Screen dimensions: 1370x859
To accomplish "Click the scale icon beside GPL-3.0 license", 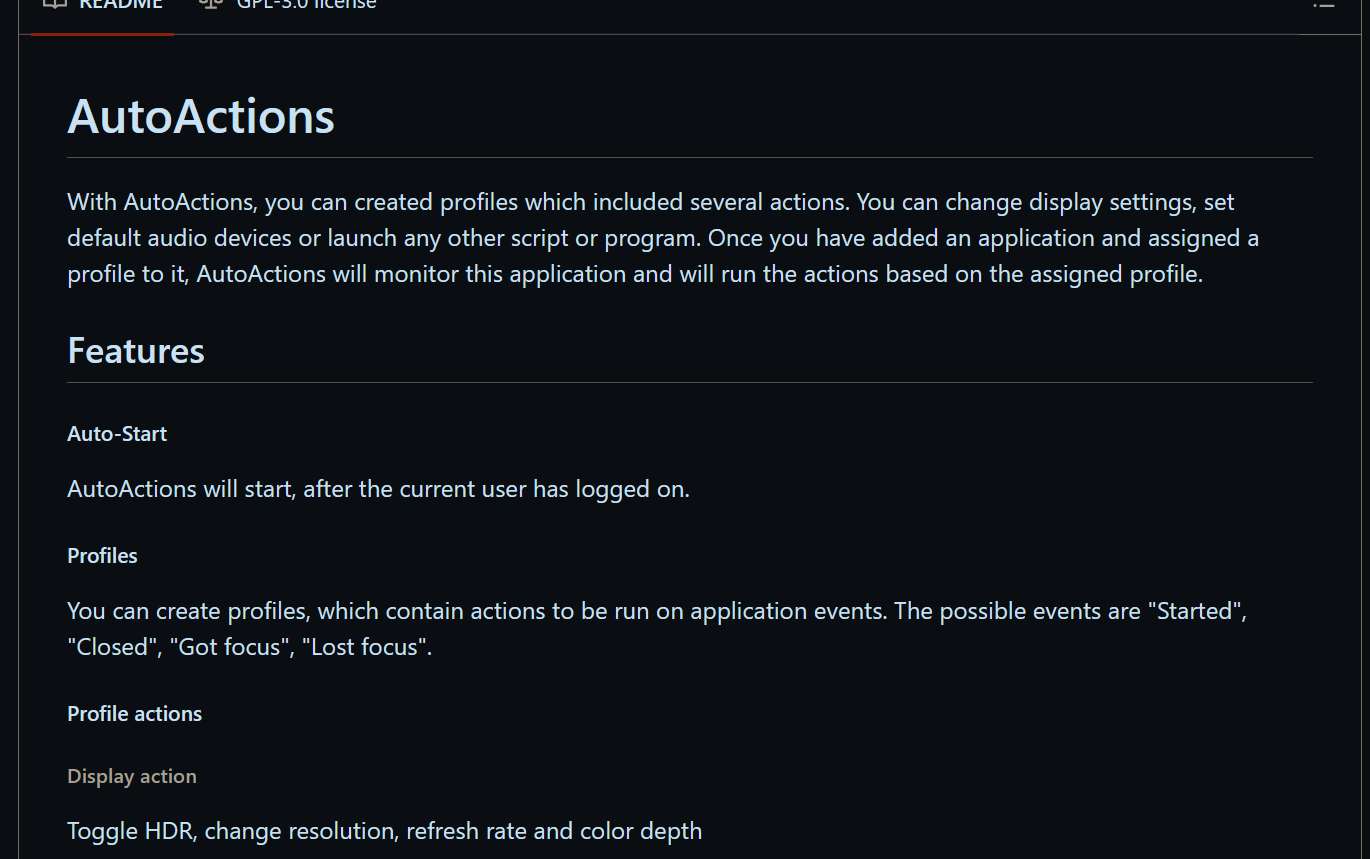I will click(x=211, y=4).
